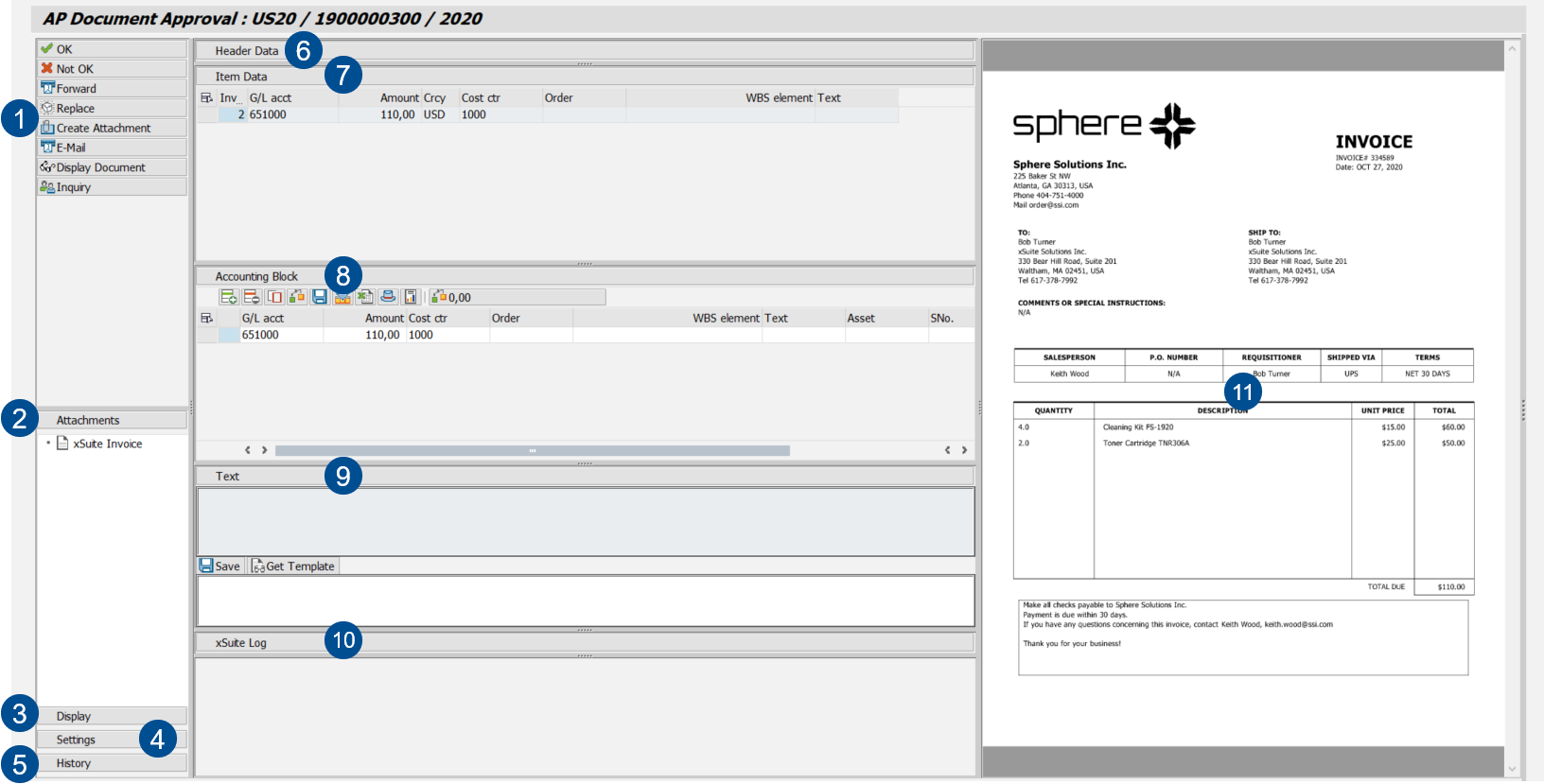Click the note entry field below Save
The image size is (1544, 784).
point(586,601)
